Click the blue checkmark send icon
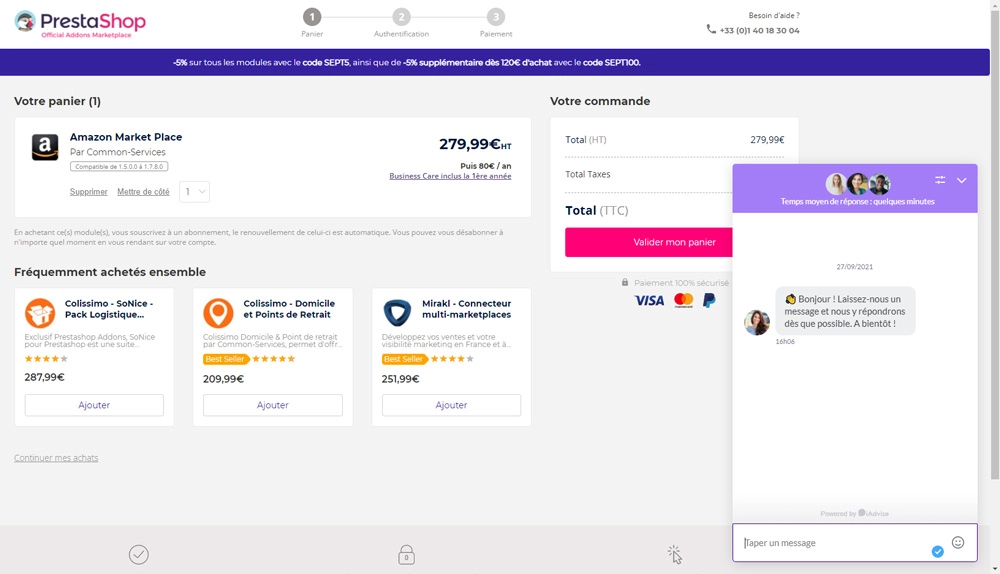The height and width of the screenshot is (574, 1000). pyautogui.click(x=938, y=552)
